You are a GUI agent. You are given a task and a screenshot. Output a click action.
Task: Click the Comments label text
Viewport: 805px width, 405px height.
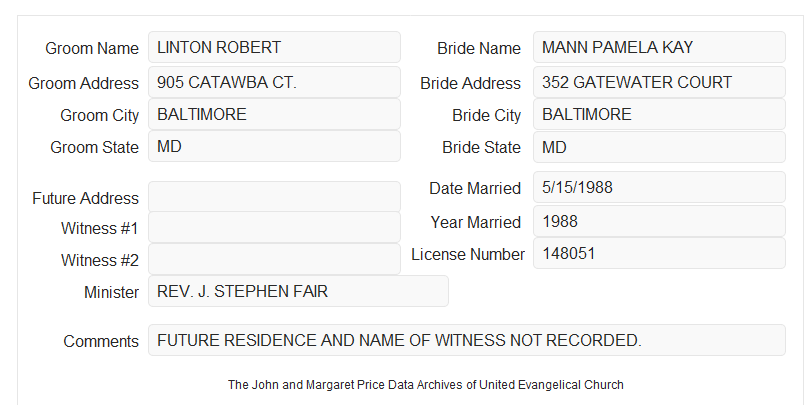coord(101,341)
